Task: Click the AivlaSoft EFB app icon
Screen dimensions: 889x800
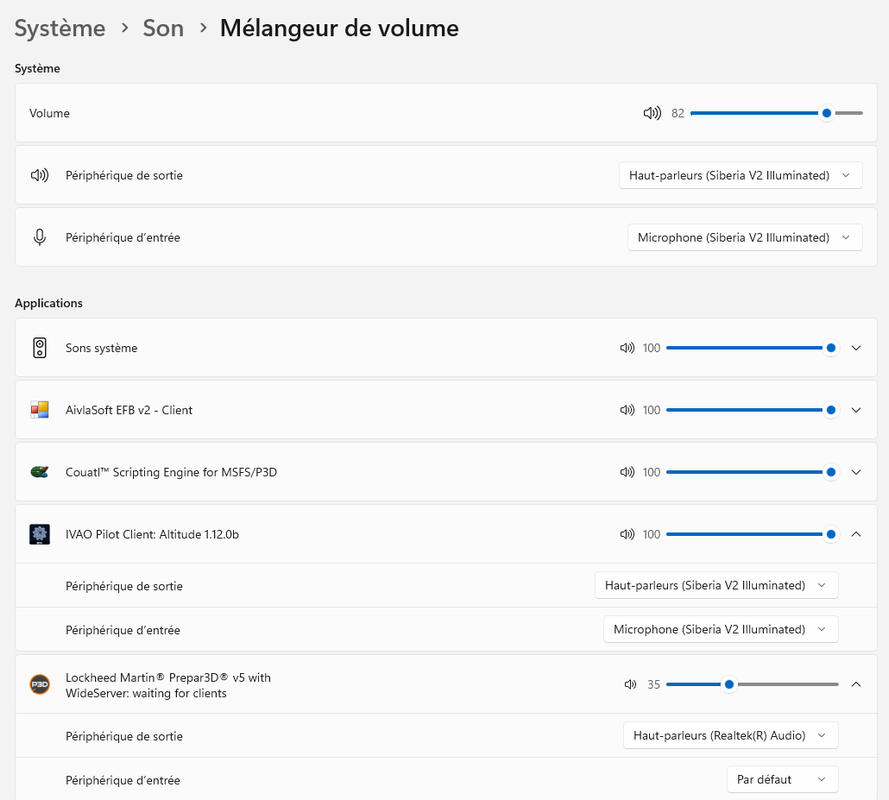Action: point(40,410)
